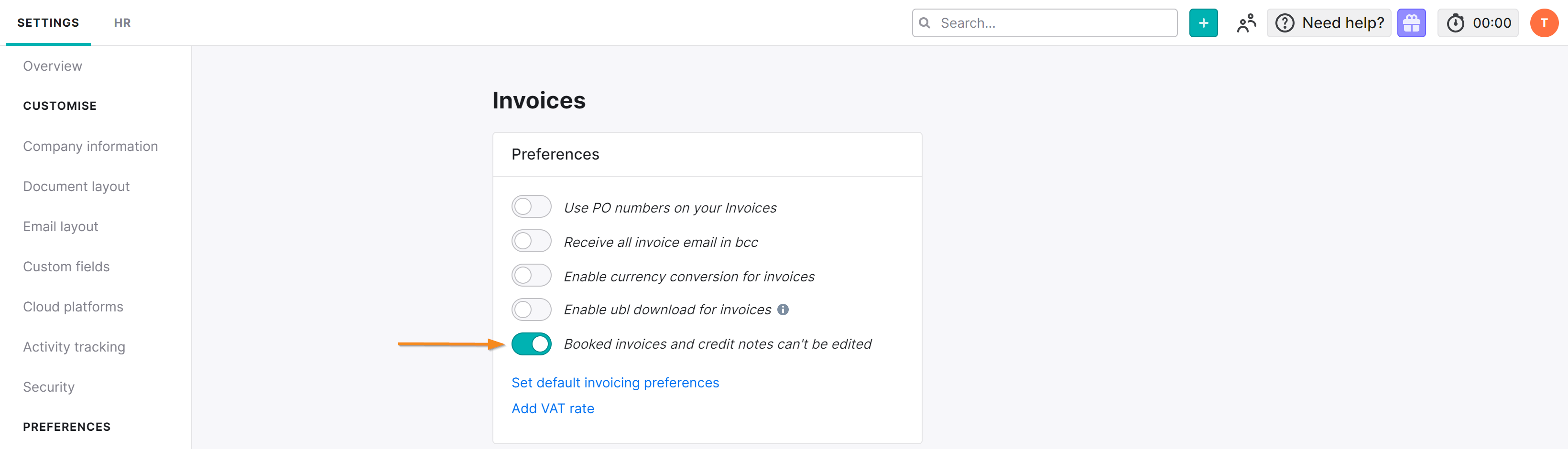
Task: Enable currency conversion for invoices
Action: 531,276
